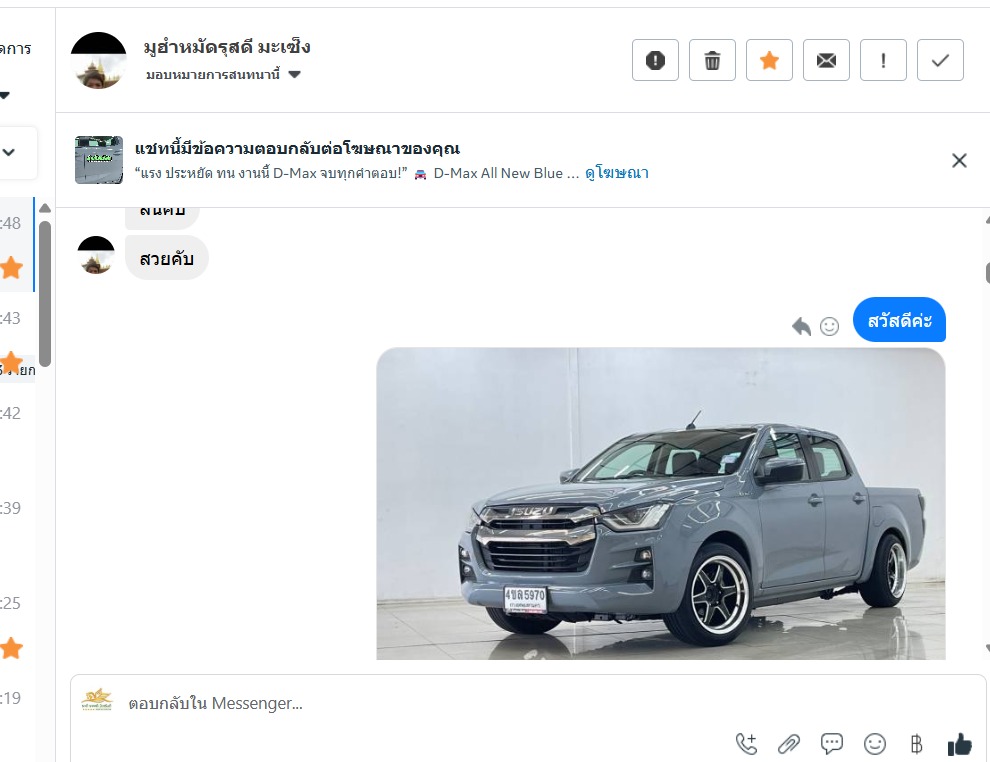The height and width of the screenshot is (762, 990).
Task: Send a thumbs-up like
Action: click(959, 744)
